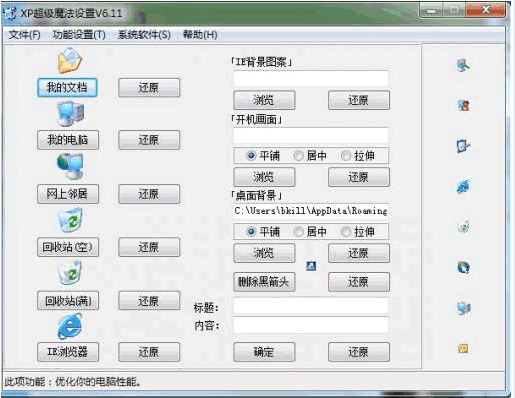This screenshot has height=398, width=515.
Task: Open sidebar computer with green arrow icon
Action: [463, 65]
